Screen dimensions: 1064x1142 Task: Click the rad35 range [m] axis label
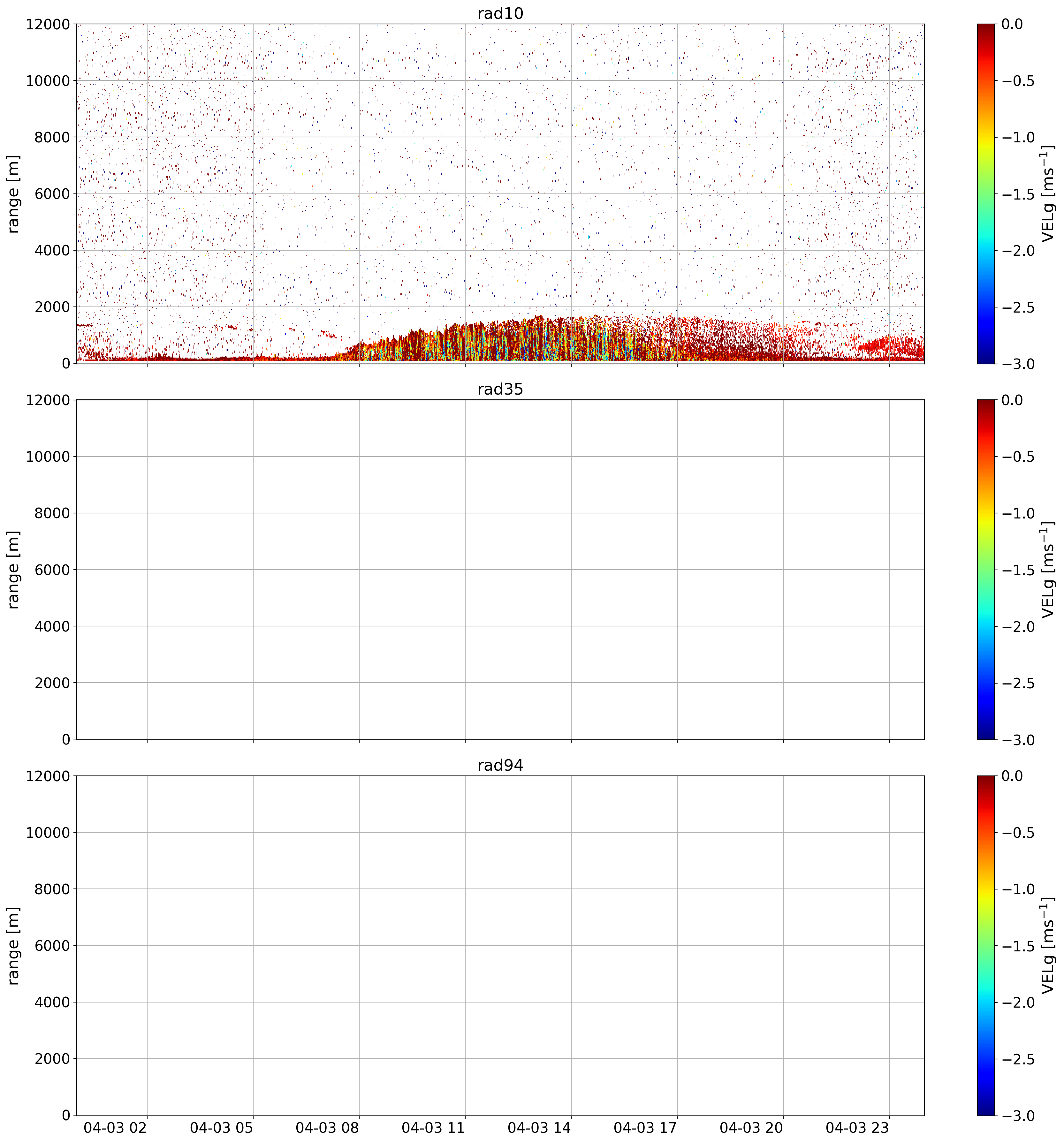13,570
